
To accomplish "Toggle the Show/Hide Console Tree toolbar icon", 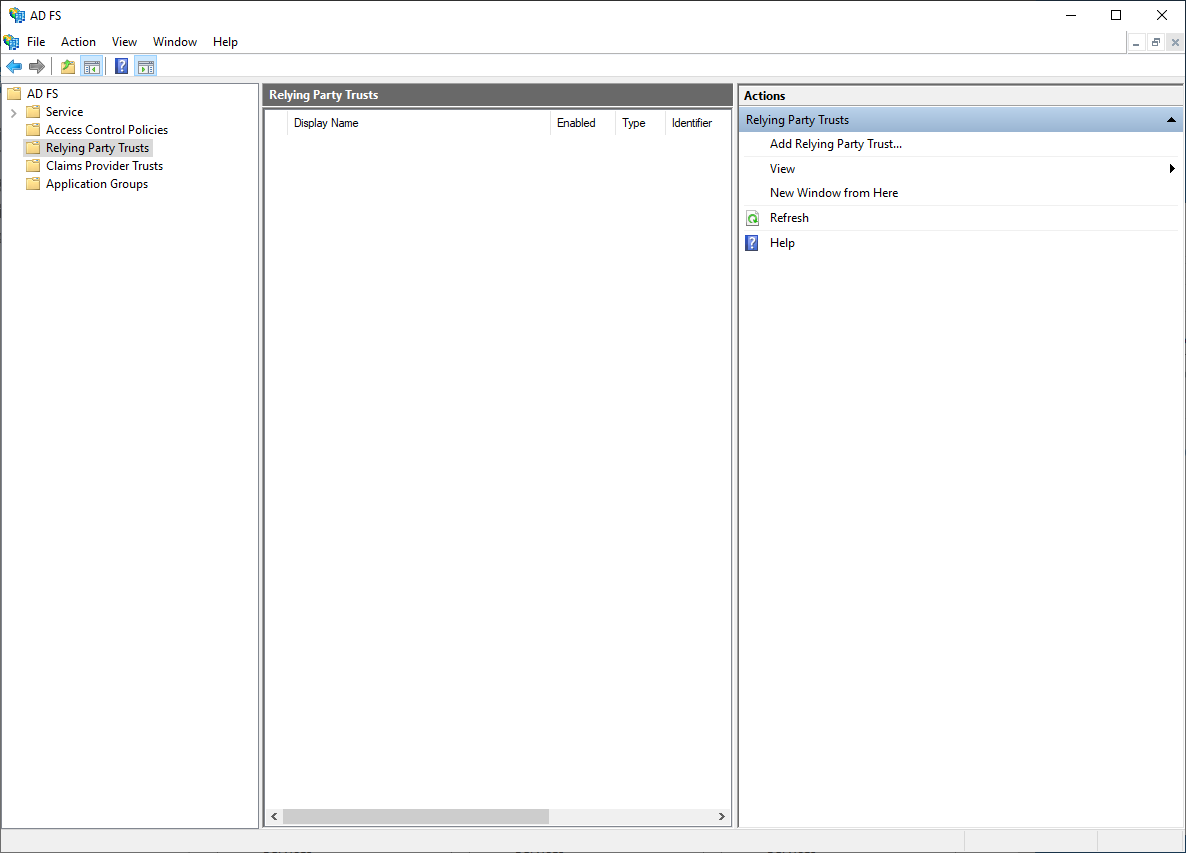I will coord(92,67).
